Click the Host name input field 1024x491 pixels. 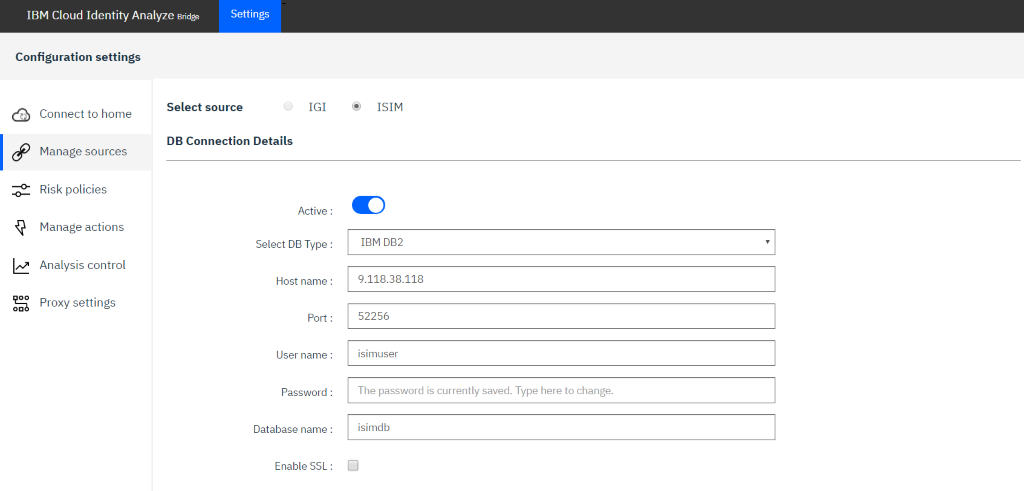click(562, 279)
